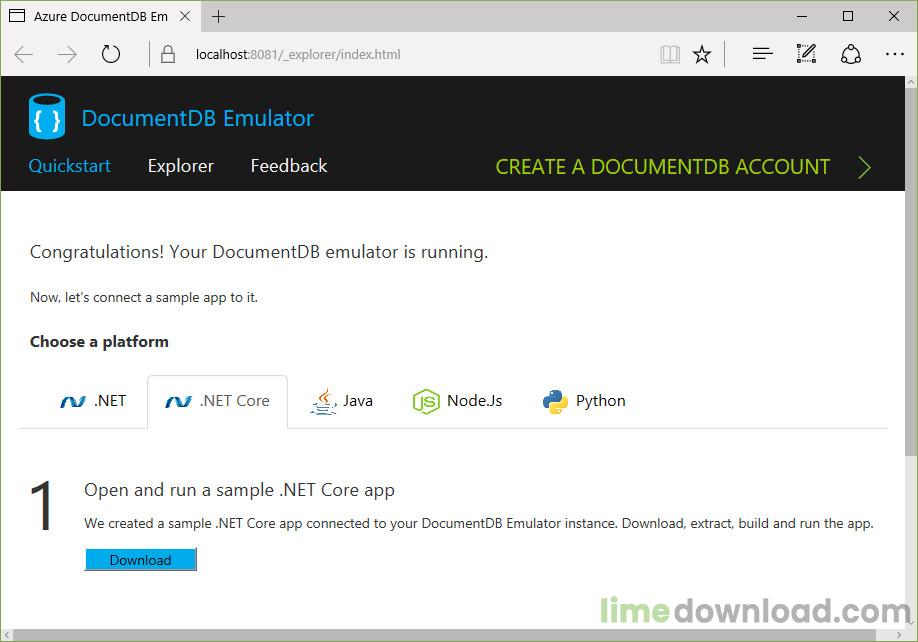Image resolution: width=918 pixels, height=642 pixels.
Task: Open the Explorer menu item
Action: (180, 166)
